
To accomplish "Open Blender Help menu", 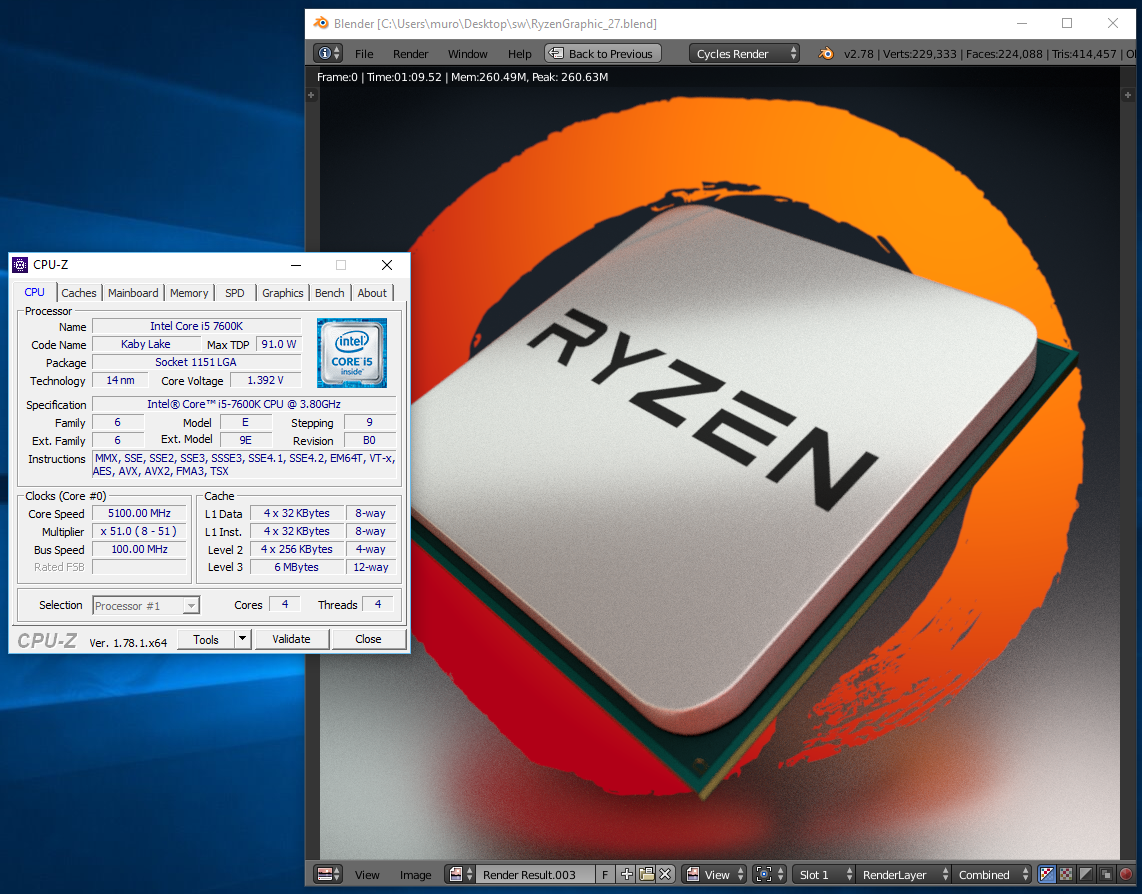I will point(519,54).
